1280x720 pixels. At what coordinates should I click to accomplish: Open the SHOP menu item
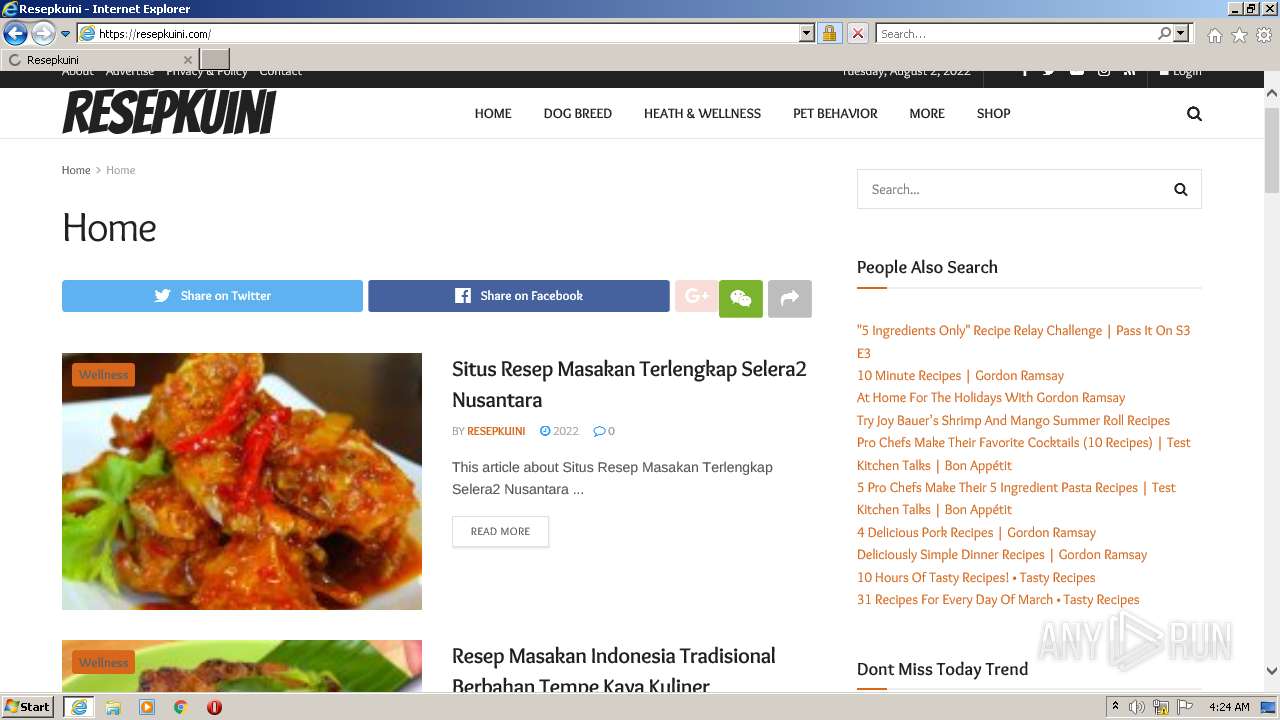pyautogui.click(x=994, y=114)
